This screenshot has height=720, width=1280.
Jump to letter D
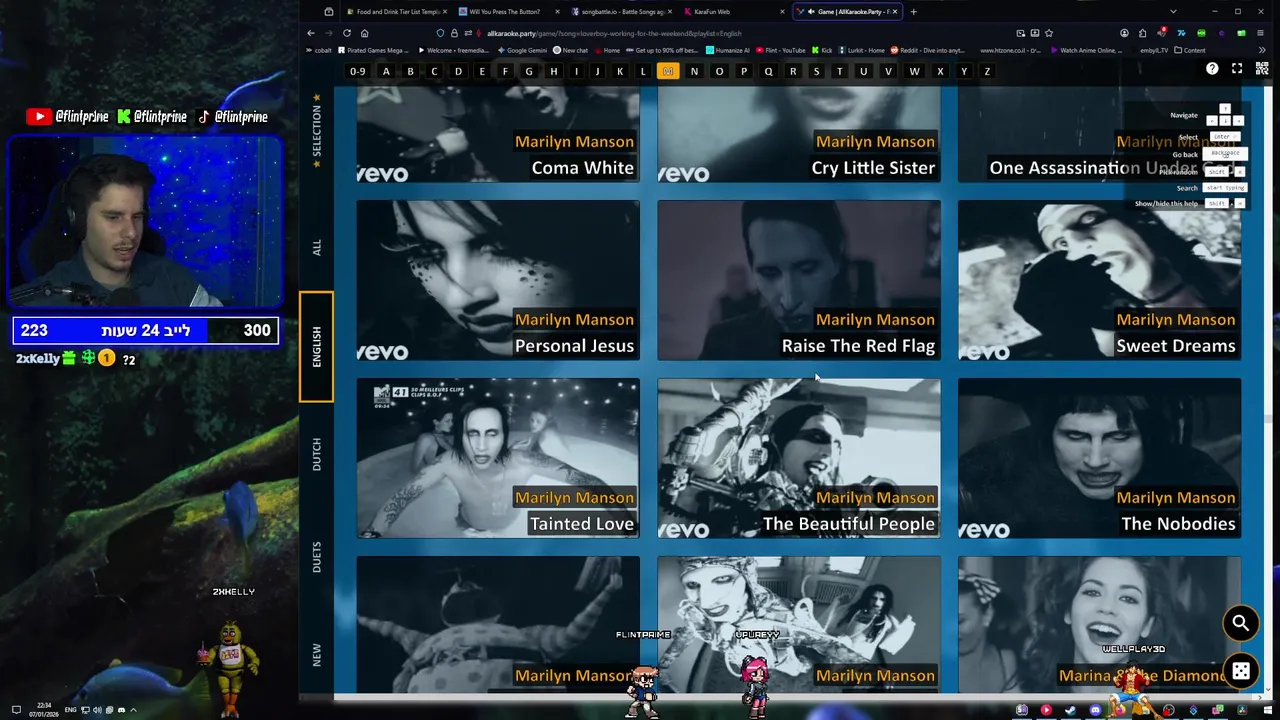click(x=458, y=71)
